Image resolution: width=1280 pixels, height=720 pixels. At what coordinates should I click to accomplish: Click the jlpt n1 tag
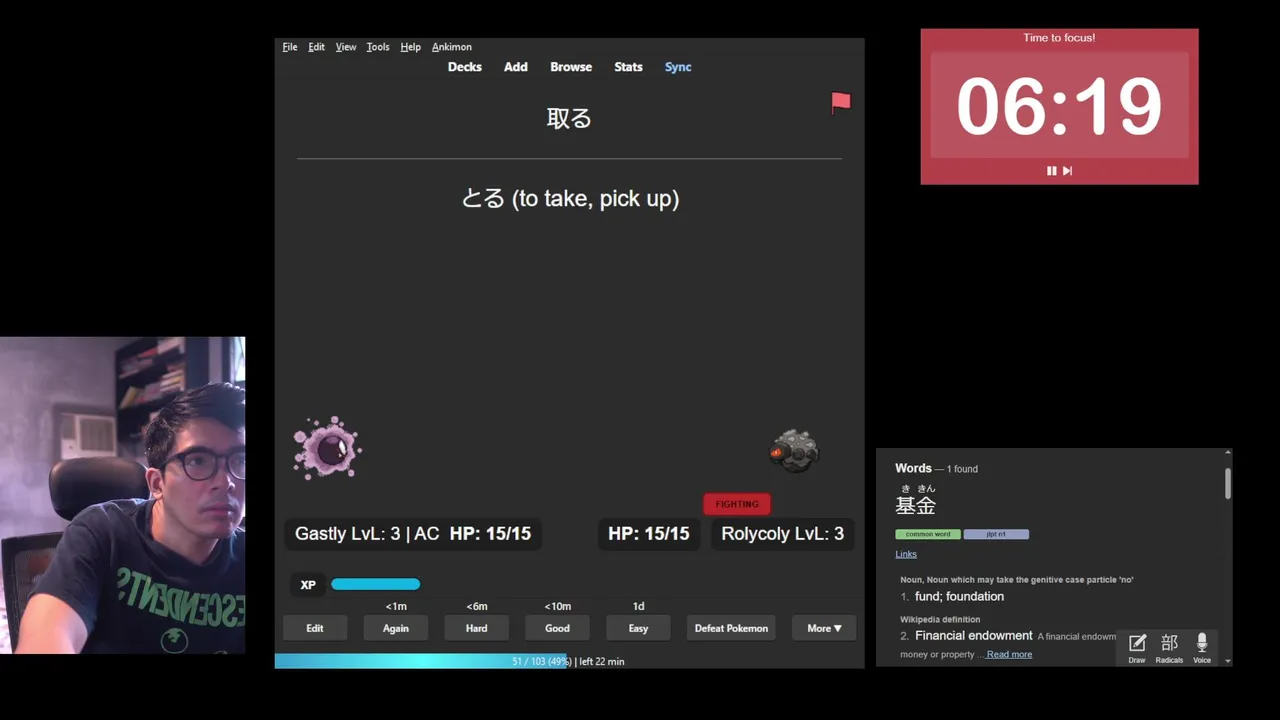tap(996, 534)
